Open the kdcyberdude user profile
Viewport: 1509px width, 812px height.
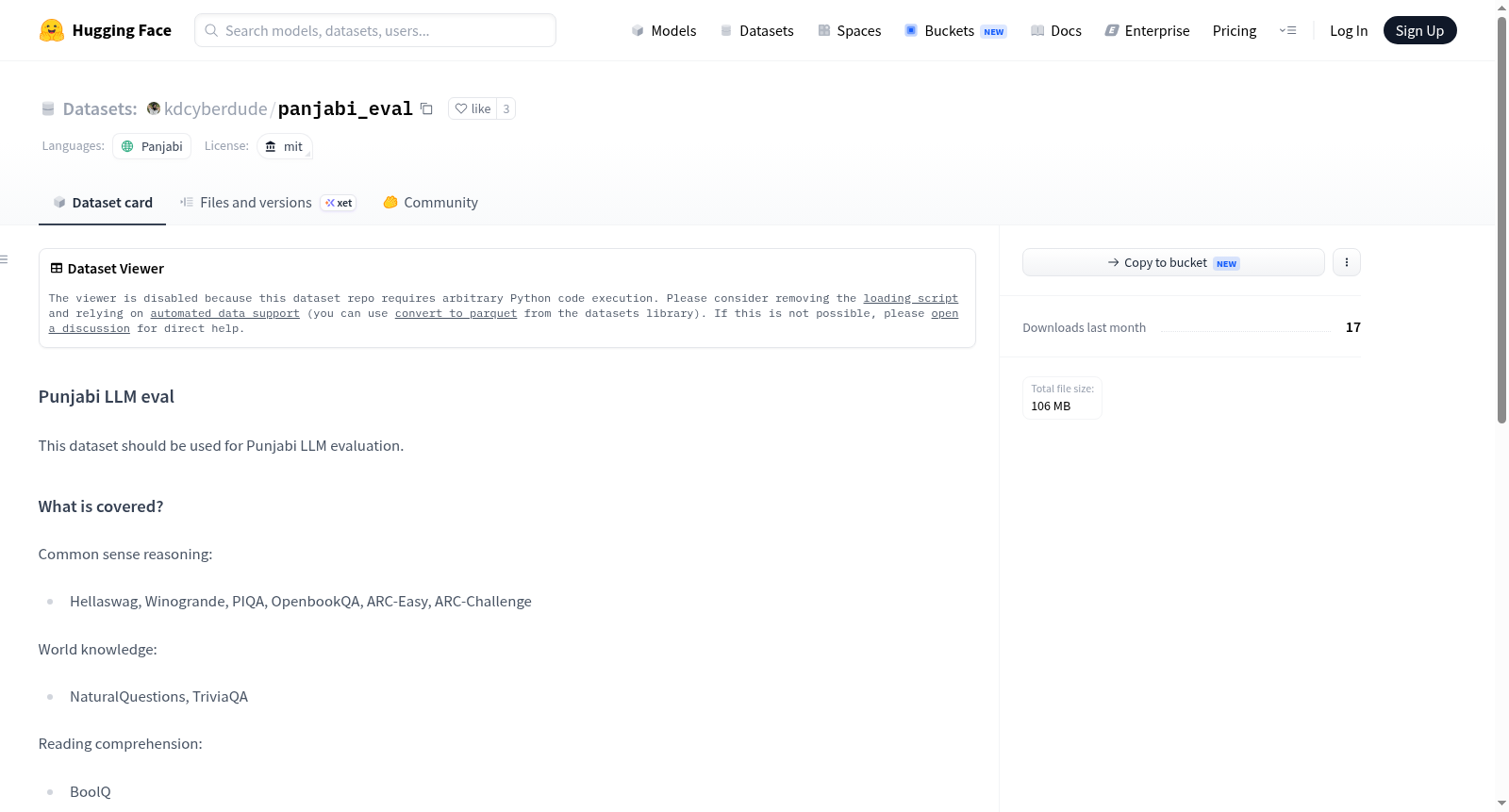click(215, 108)
